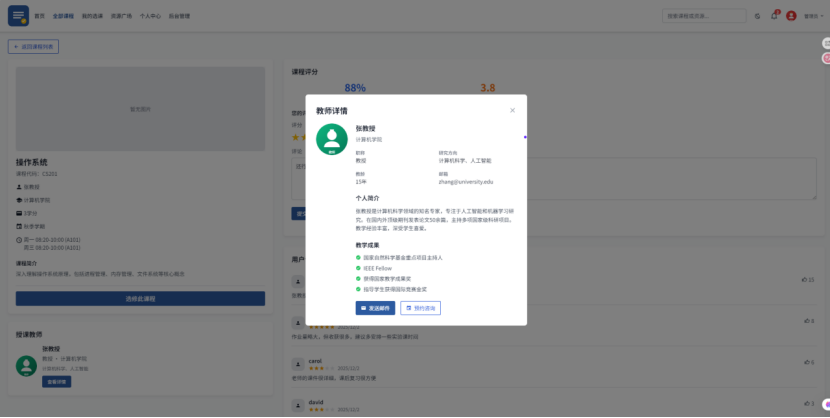The image size is (830, 418).
Task: Click the 张教授 name in the dialog
Action: click(x=365, y=128)
